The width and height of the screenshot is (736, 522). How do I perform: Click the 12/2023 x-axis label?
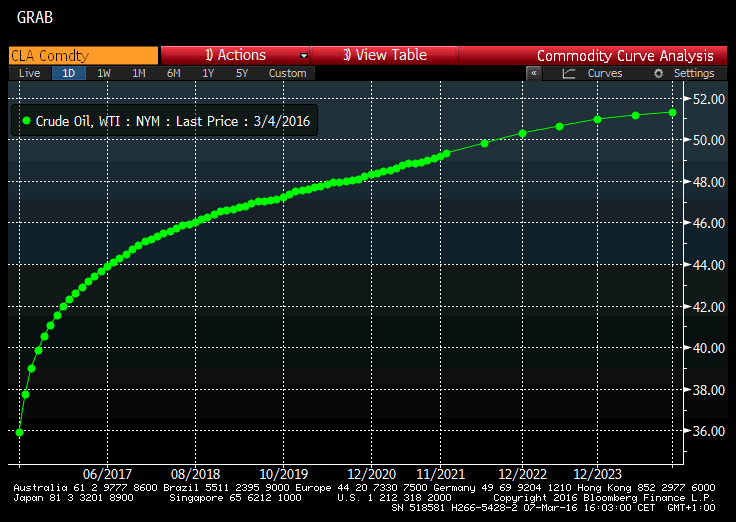598,474
